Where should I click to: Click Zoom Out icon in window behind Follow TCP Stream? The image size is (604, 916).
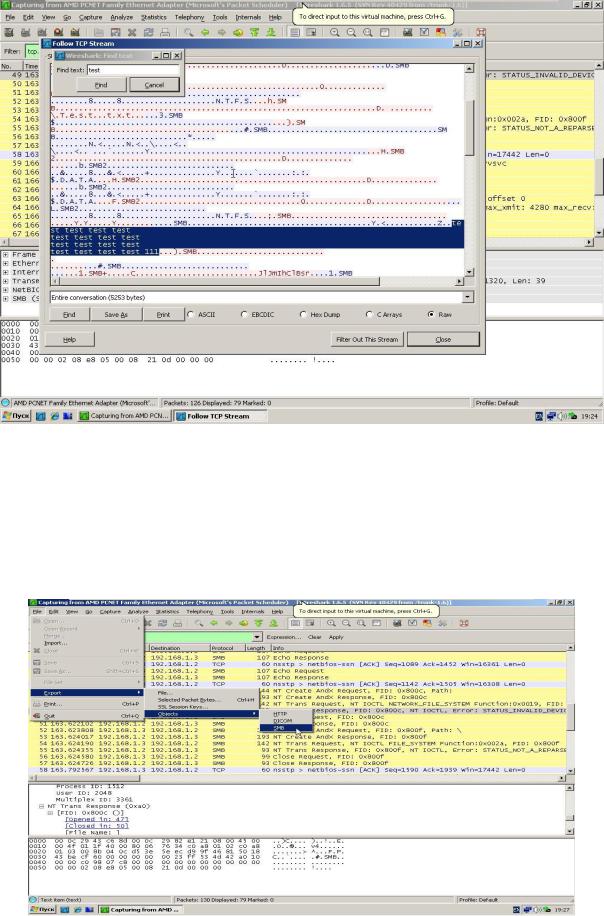351,32
